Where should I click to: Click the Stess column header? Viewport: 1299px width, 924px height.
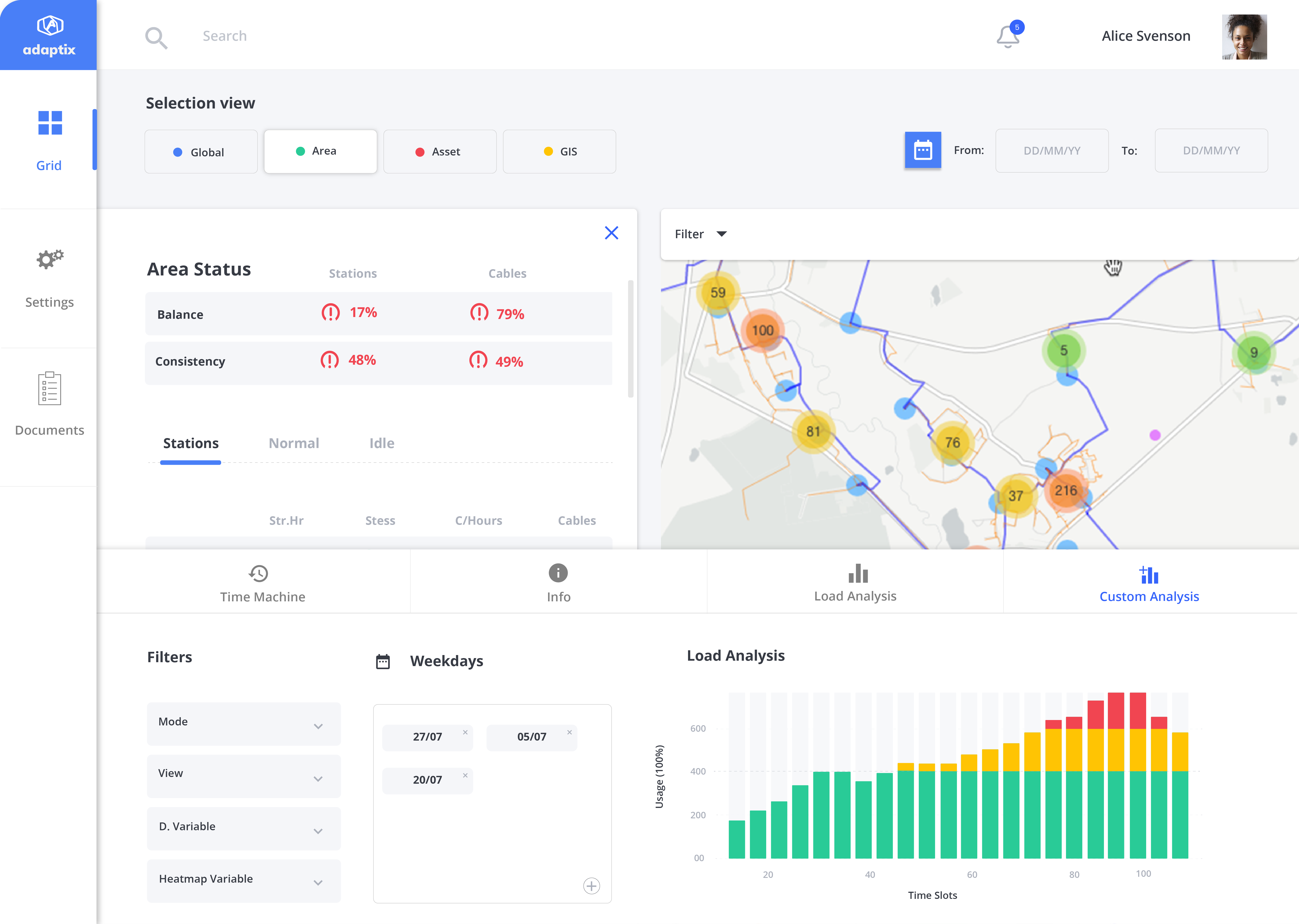[380, 521]
